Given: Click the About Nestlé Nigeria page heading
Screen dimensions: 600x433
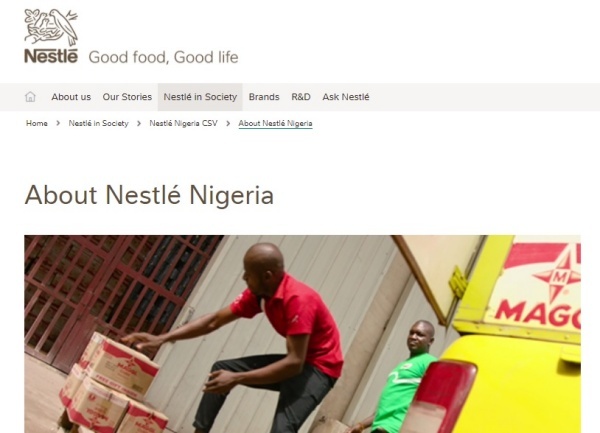Looking at the screenshot, I should click(149, 195).
